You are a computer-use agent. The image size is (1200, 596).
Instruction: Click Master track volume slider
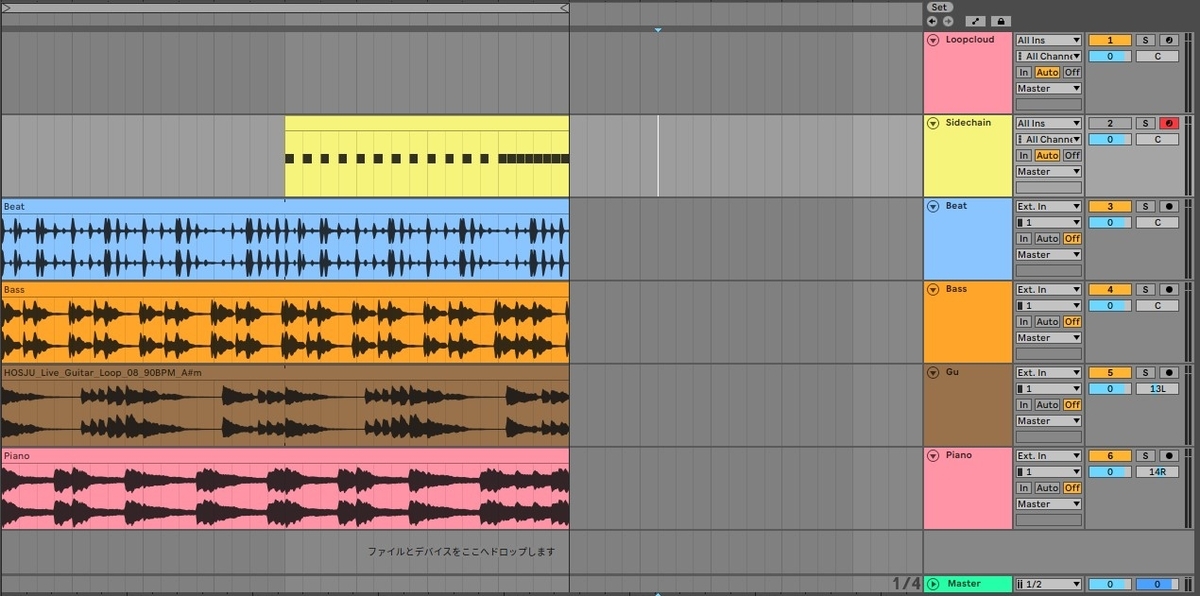tap(1110, 584)
